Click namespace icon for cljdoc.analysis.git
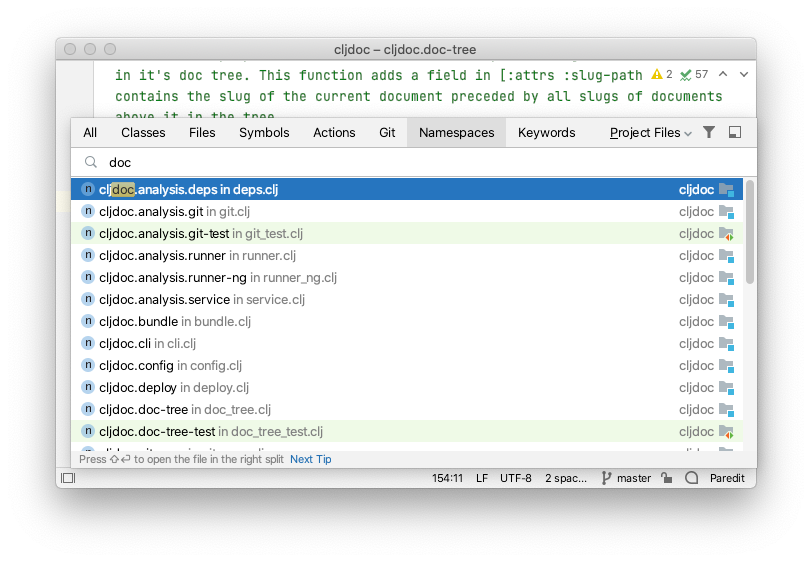This screenshot has width=812, height=562. click(88, 211)
